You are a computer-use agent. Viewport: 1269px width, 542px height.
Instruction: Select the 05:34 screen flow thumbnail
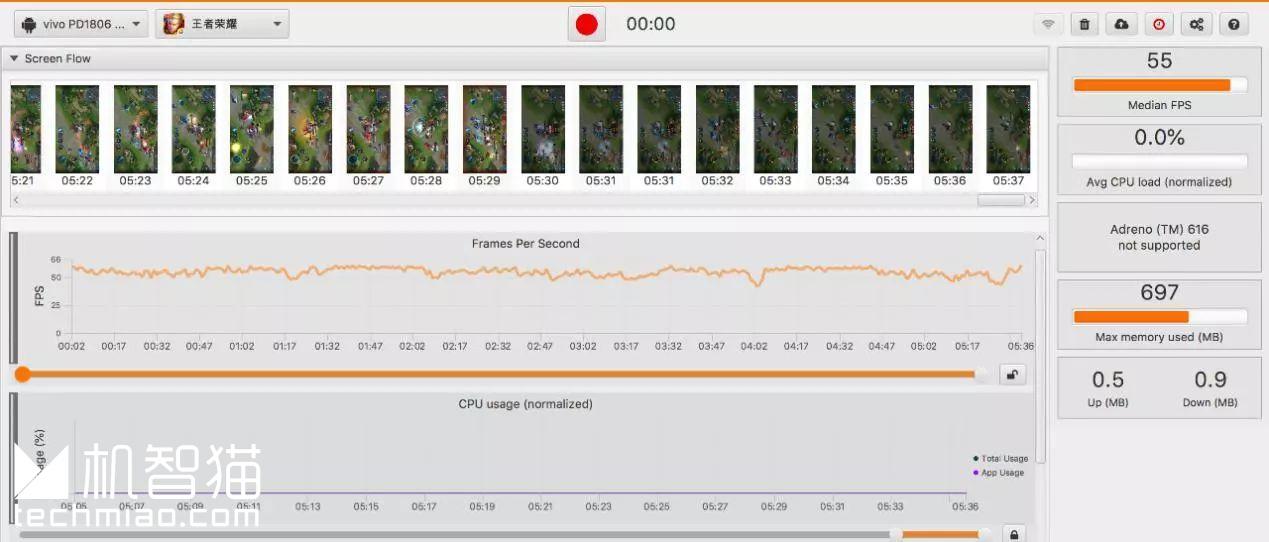click(833, 129)
